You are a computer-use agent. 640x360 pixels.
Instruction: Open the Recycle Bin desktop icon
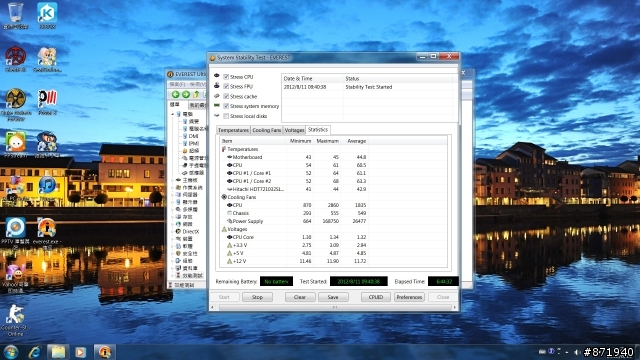[15, 16]
